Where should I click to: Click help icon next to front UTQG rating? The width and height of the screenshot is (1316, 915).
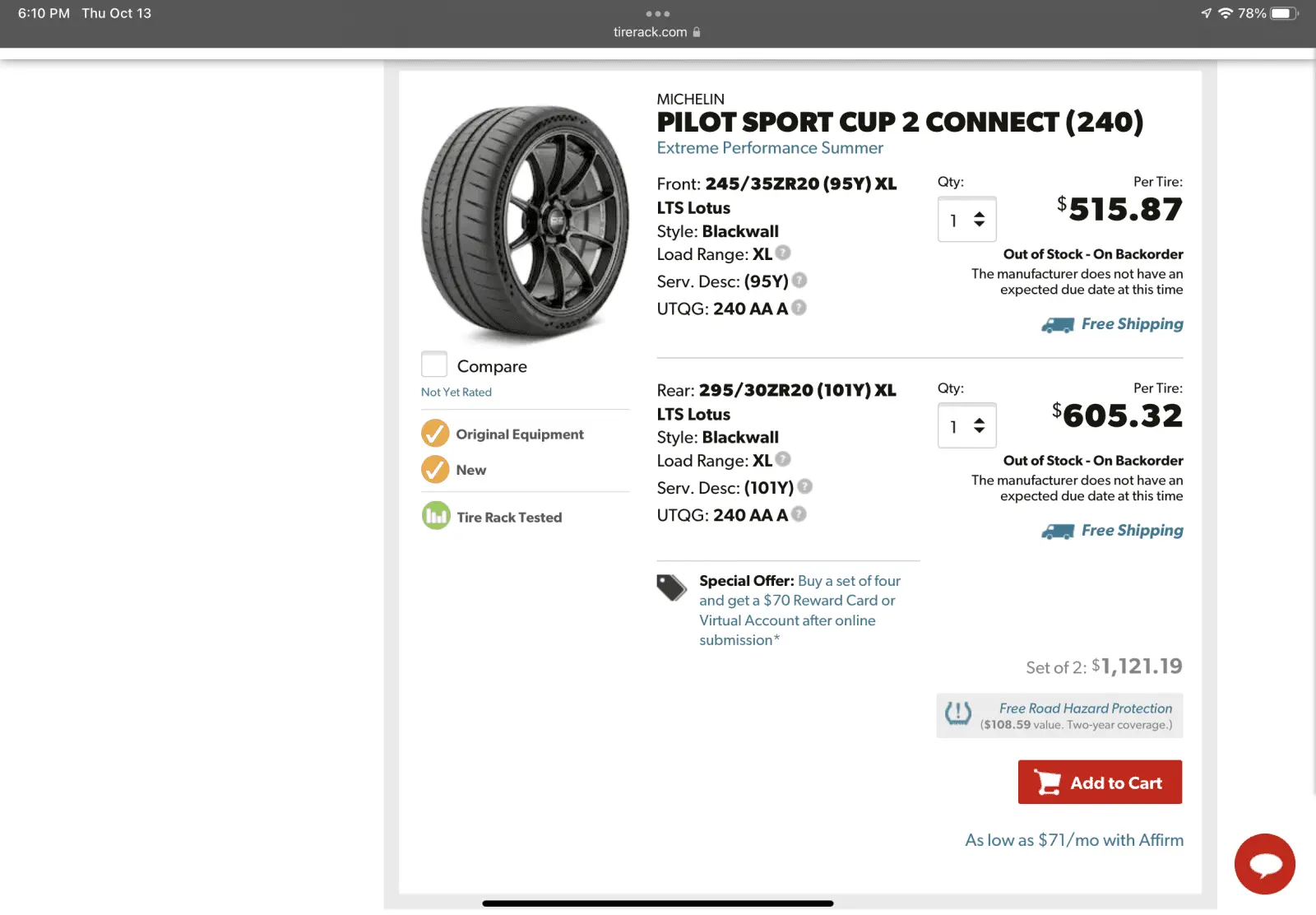point(799,308)
